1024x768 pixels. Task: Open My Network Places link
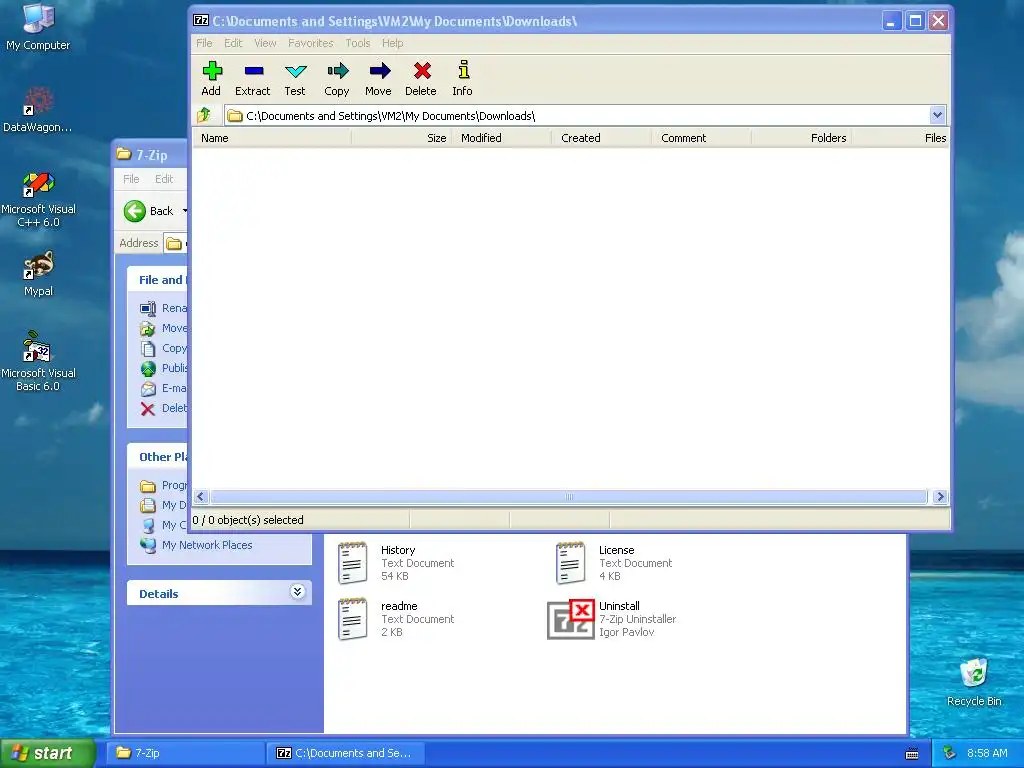pyautogui.click(x=206, y=545)
